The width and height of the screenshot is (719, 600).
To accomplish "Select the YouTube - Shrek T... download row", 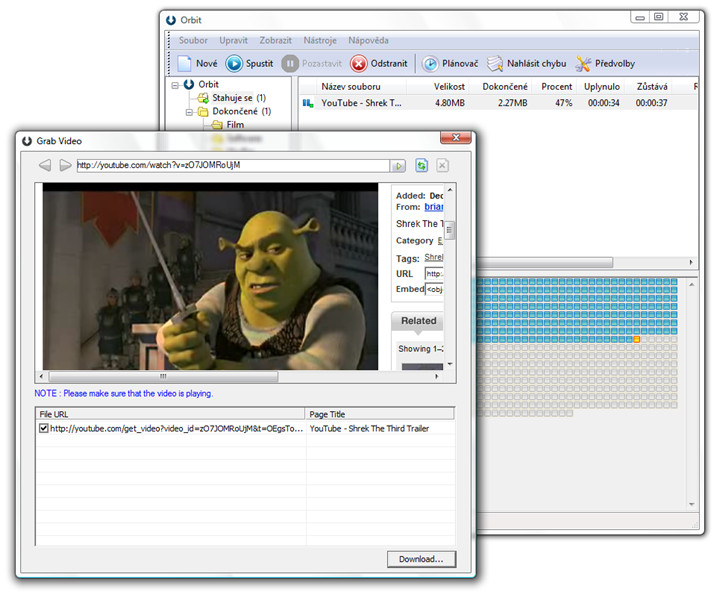I will (x=498, y=103).
